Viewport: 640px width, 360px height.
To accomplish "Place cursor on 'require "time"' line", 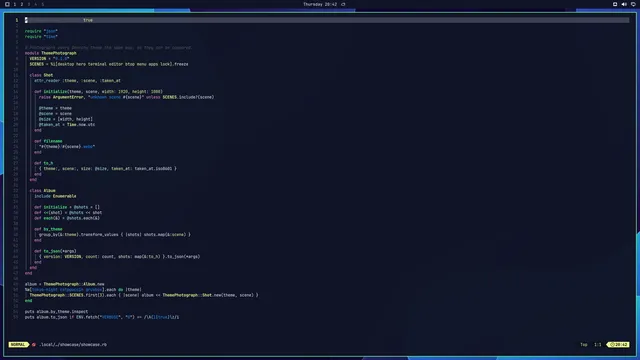I will [x=41, y=36].
